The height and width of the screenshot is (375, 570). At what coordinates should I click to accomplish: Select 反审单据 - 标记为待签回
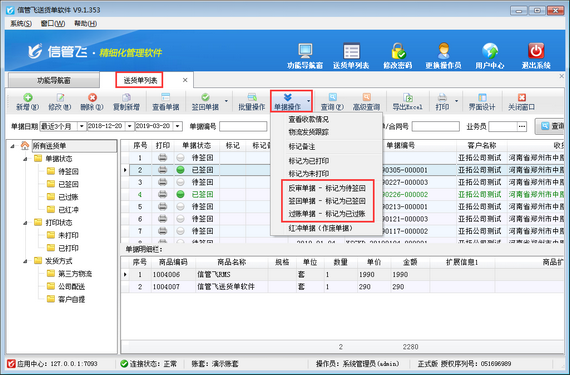tap(327, 188)
